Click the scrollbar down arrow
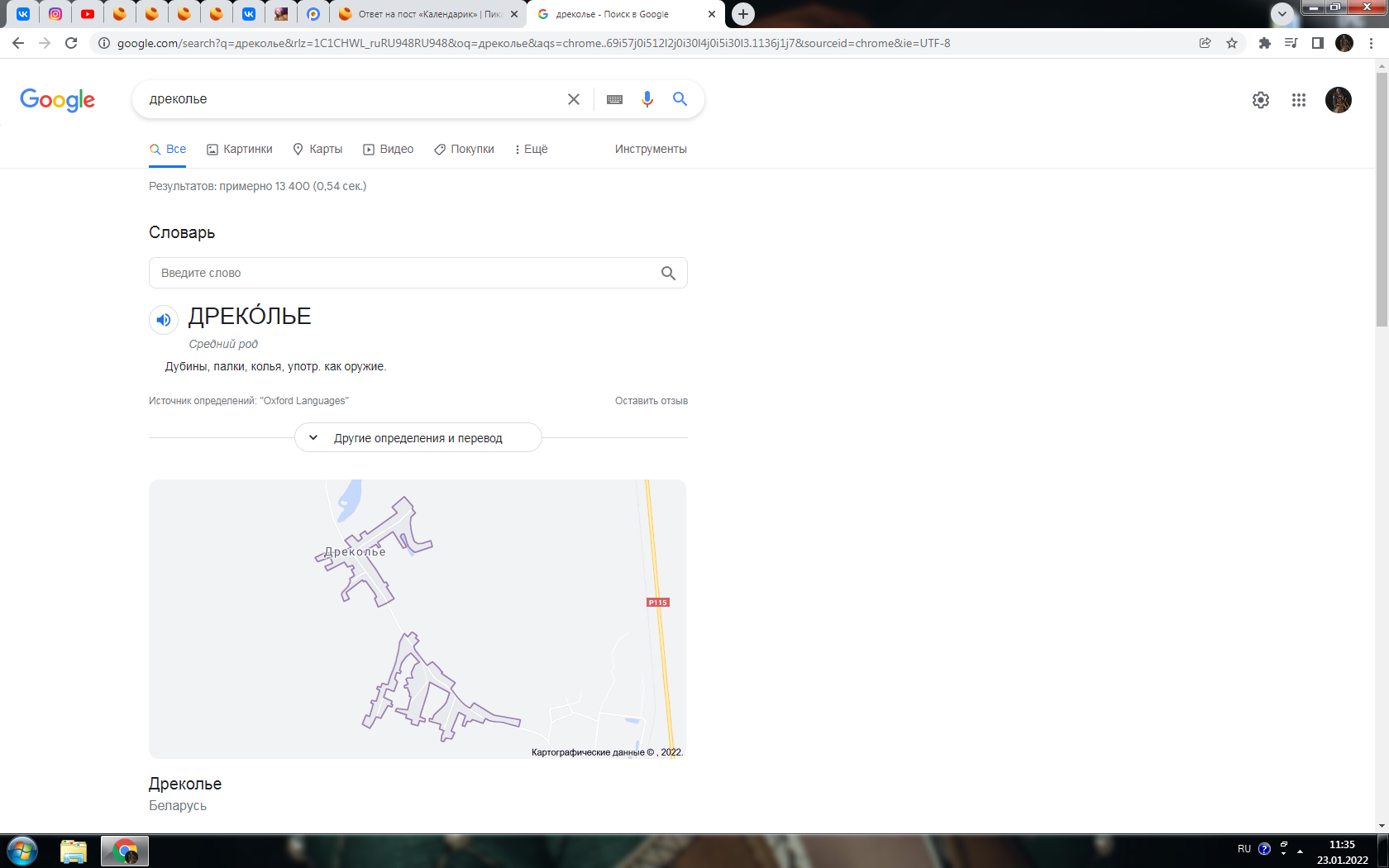 tap(1382, 826)
